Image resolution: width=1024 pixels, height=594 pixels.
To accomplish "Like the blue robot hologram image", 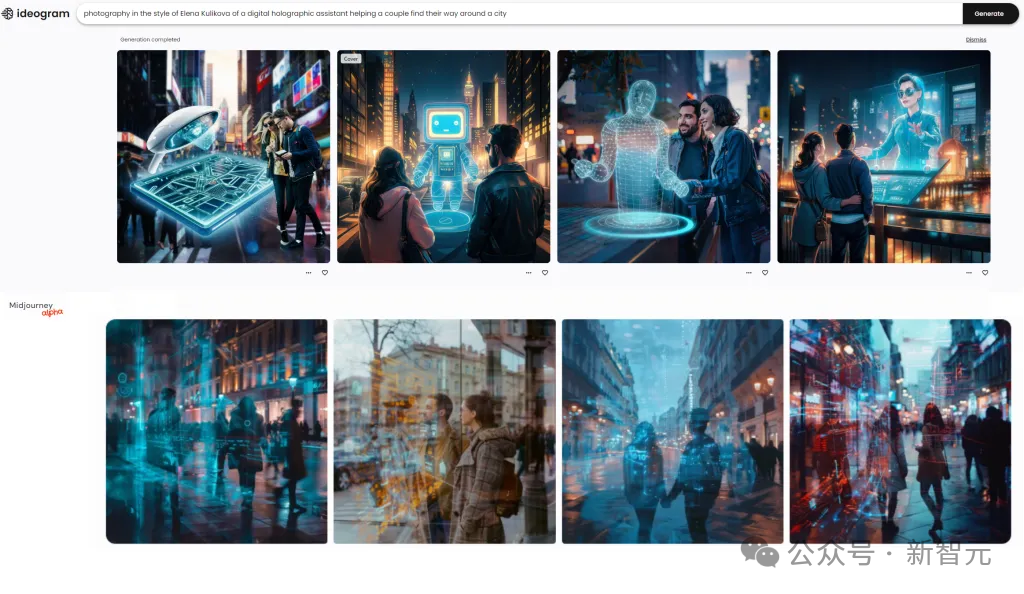I will (x=545, y=272).
